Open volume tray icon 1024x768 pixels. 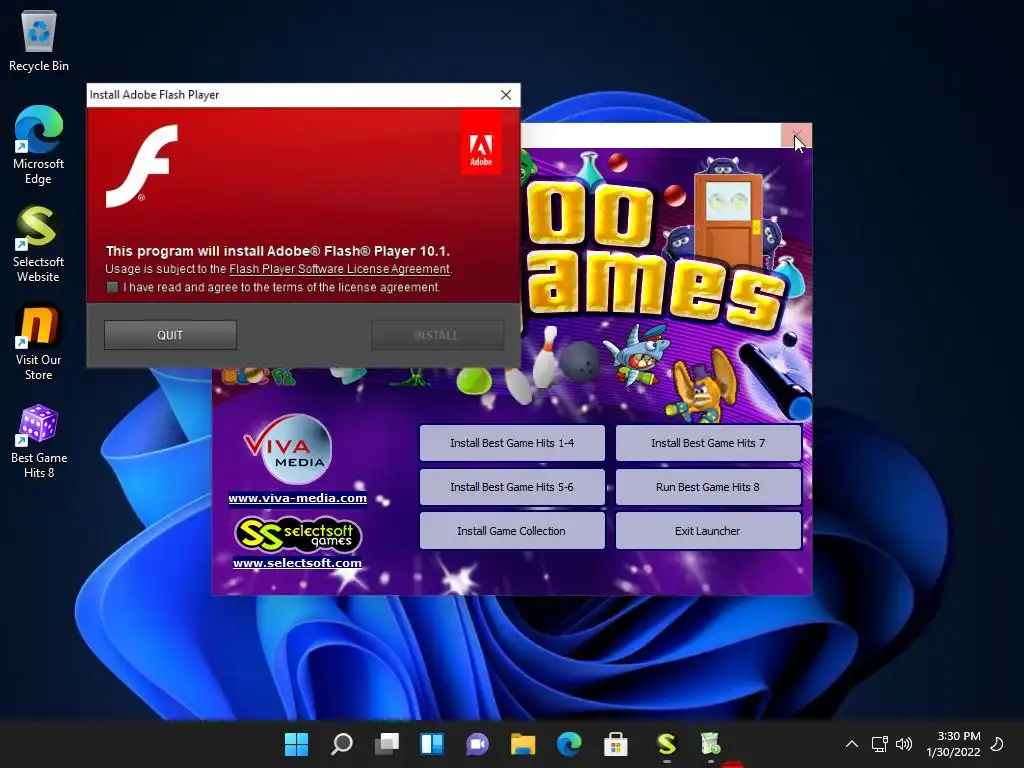[904, 744]
